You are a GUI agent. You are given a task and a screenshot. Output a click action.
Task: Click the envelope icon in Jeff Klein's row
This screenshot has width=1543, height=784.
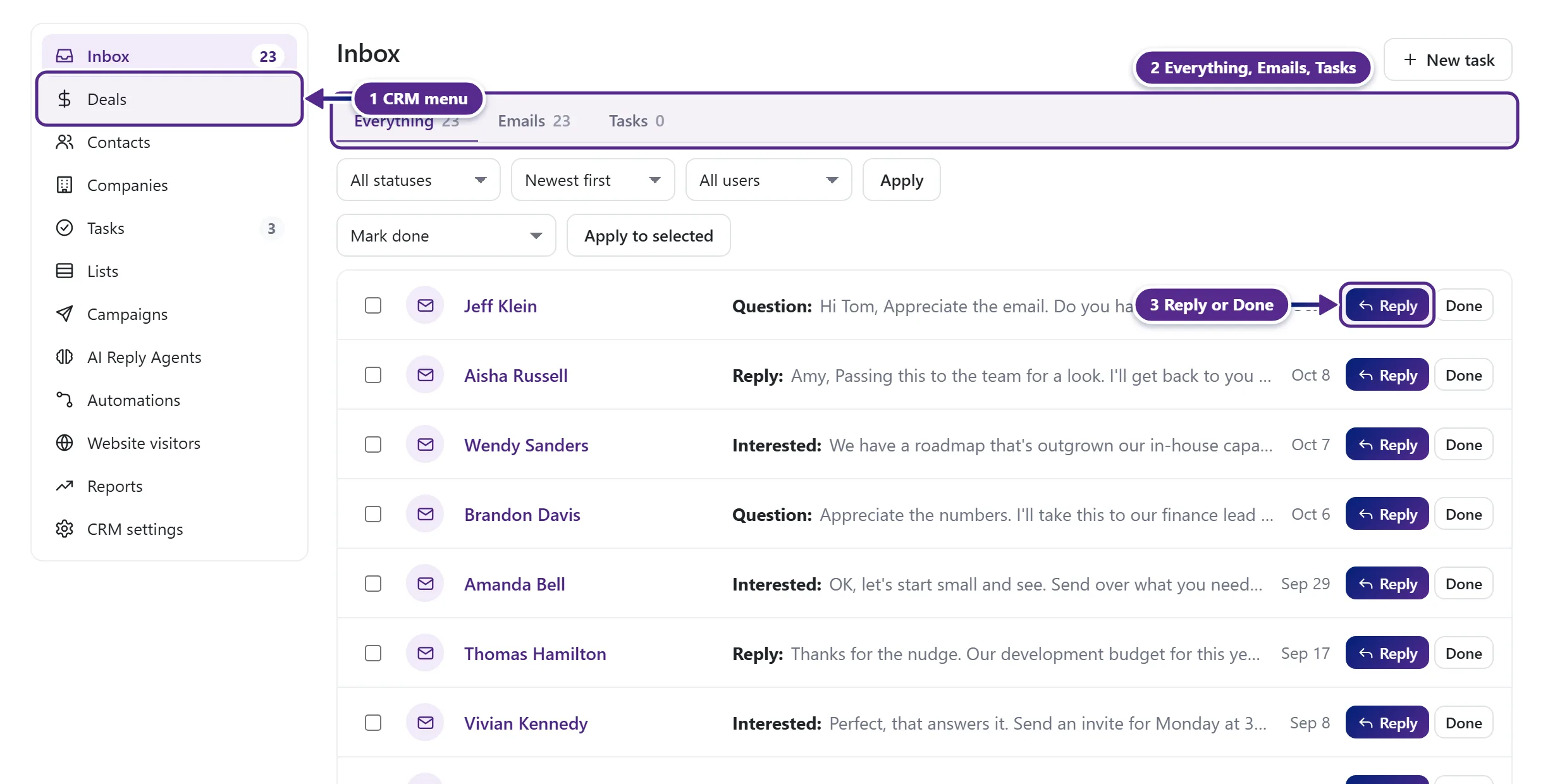pos(426,305)
